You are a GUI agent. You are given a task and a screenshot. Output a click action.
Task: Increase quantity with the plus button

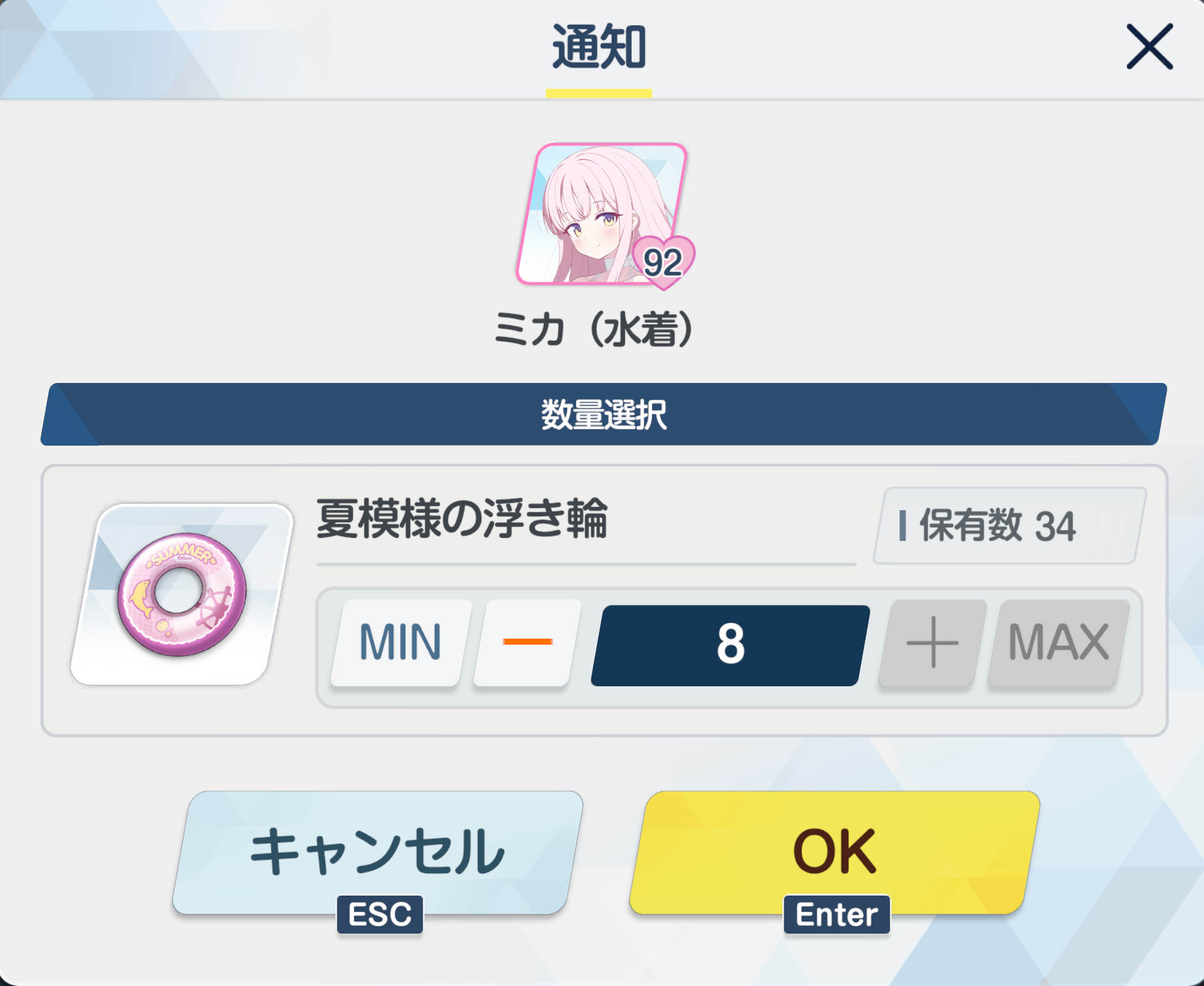(933, 642)
